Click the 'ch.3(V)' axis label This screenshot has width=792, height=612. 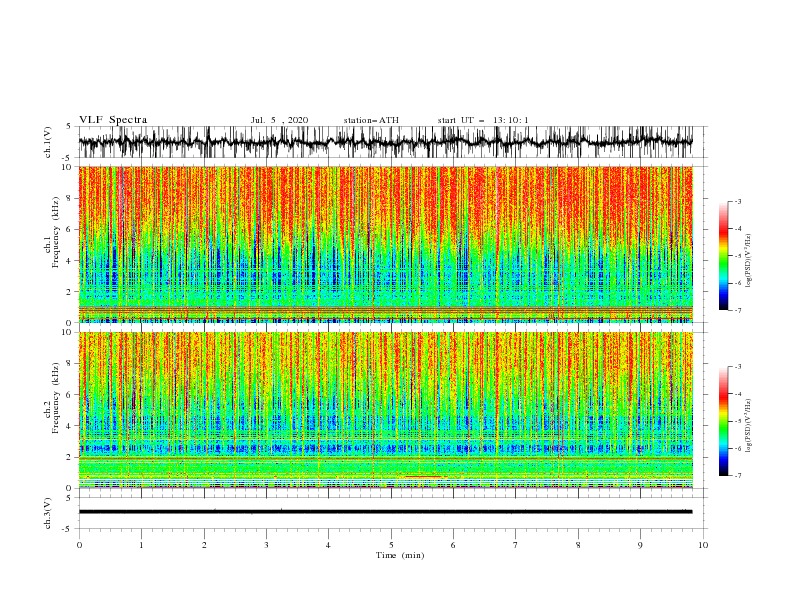(48, 513)
